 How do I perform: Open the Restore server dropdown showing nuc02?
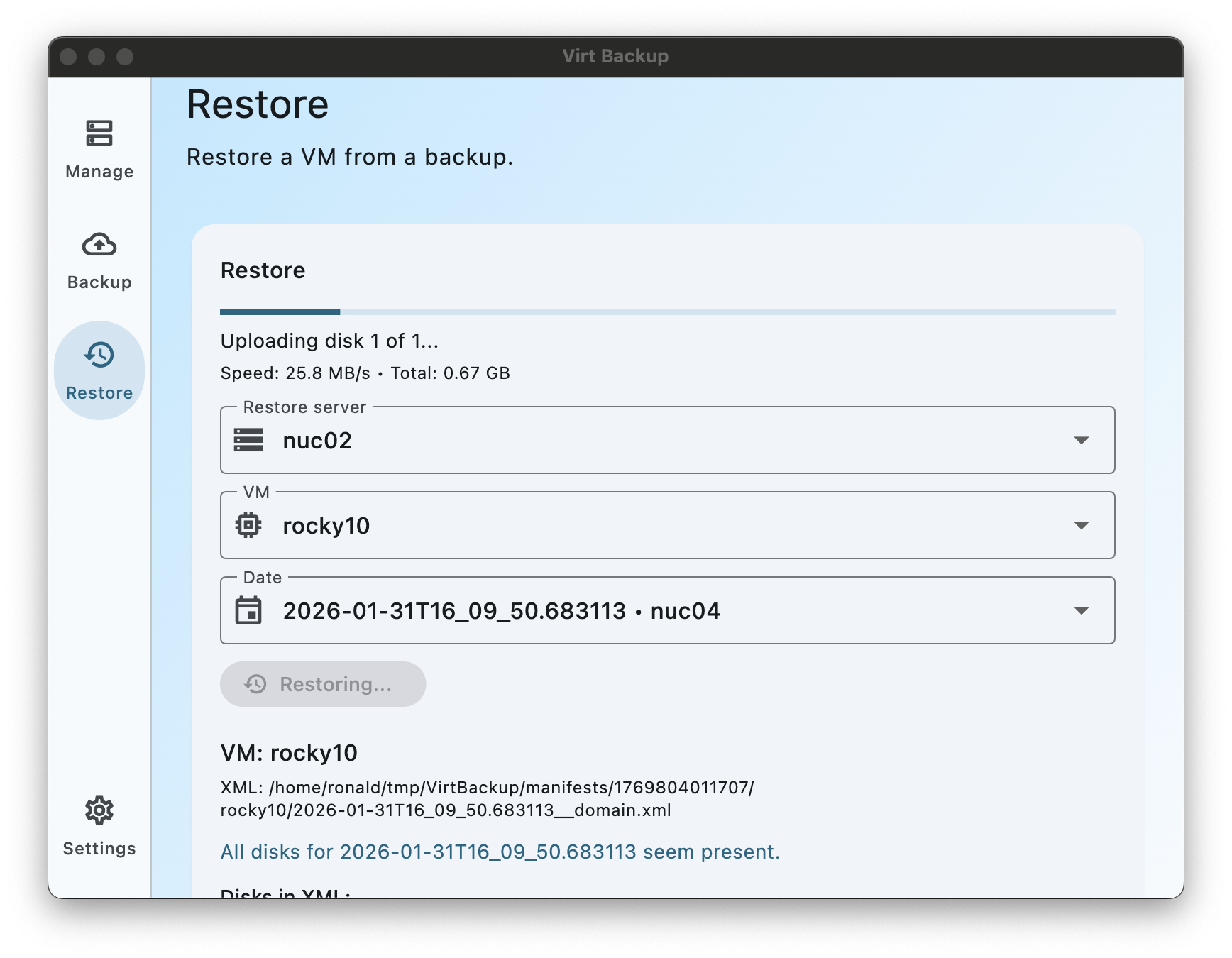pyautogui.click(x=1081, y=440)
